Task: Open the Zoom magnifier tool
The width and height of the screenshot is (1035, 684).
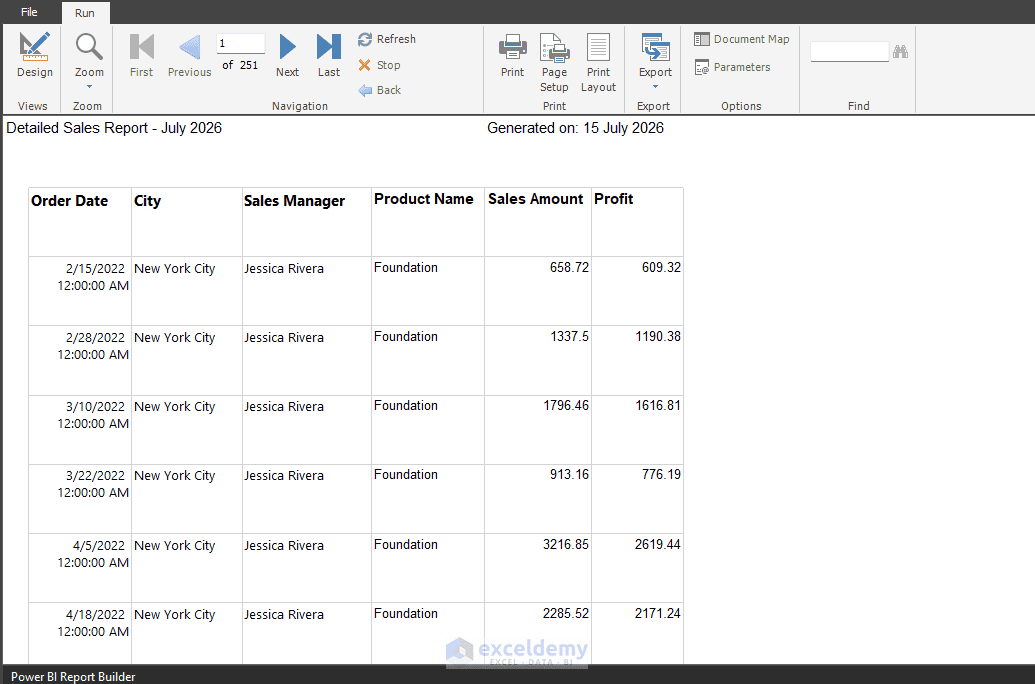Action: tap(89, 48)
